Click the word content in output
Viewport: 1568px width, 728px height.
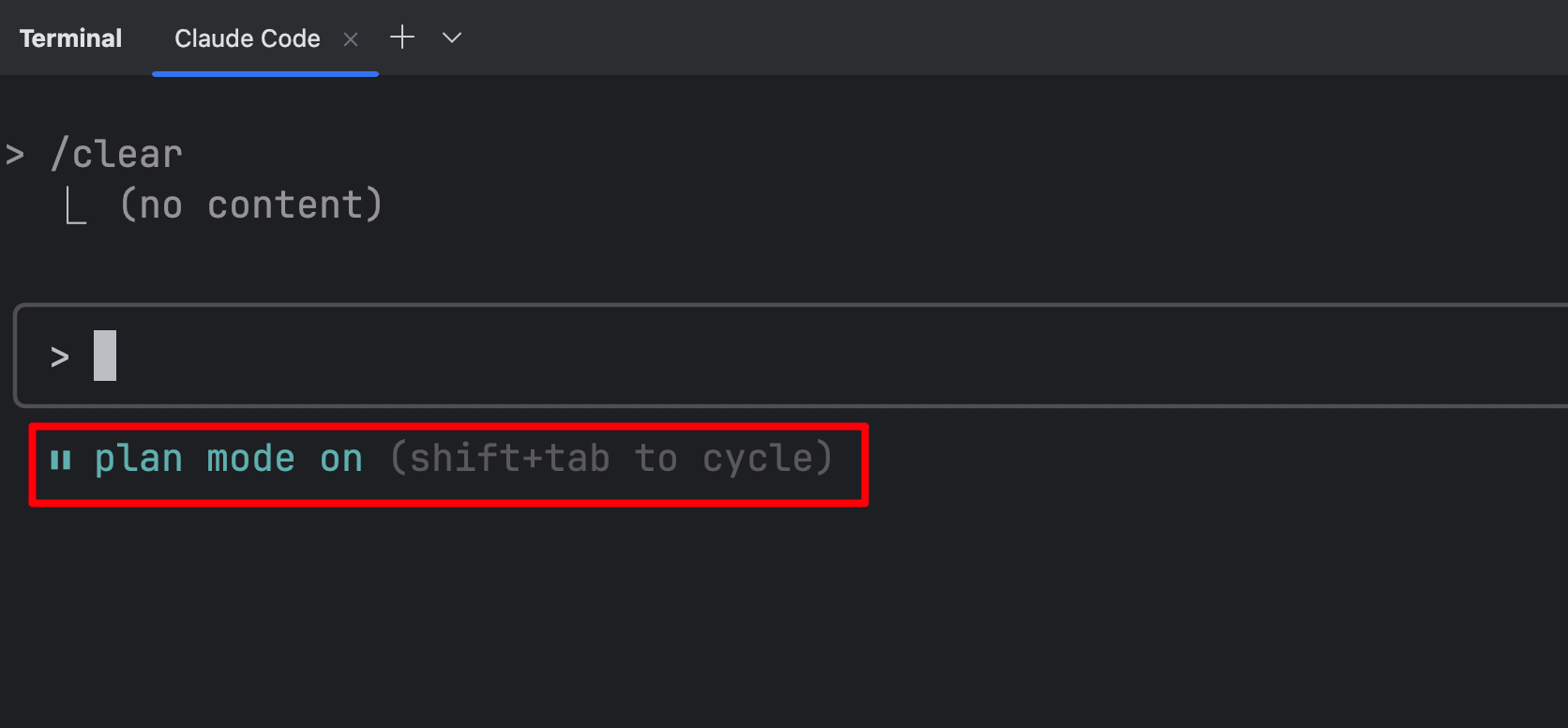[x=285, y=205]
